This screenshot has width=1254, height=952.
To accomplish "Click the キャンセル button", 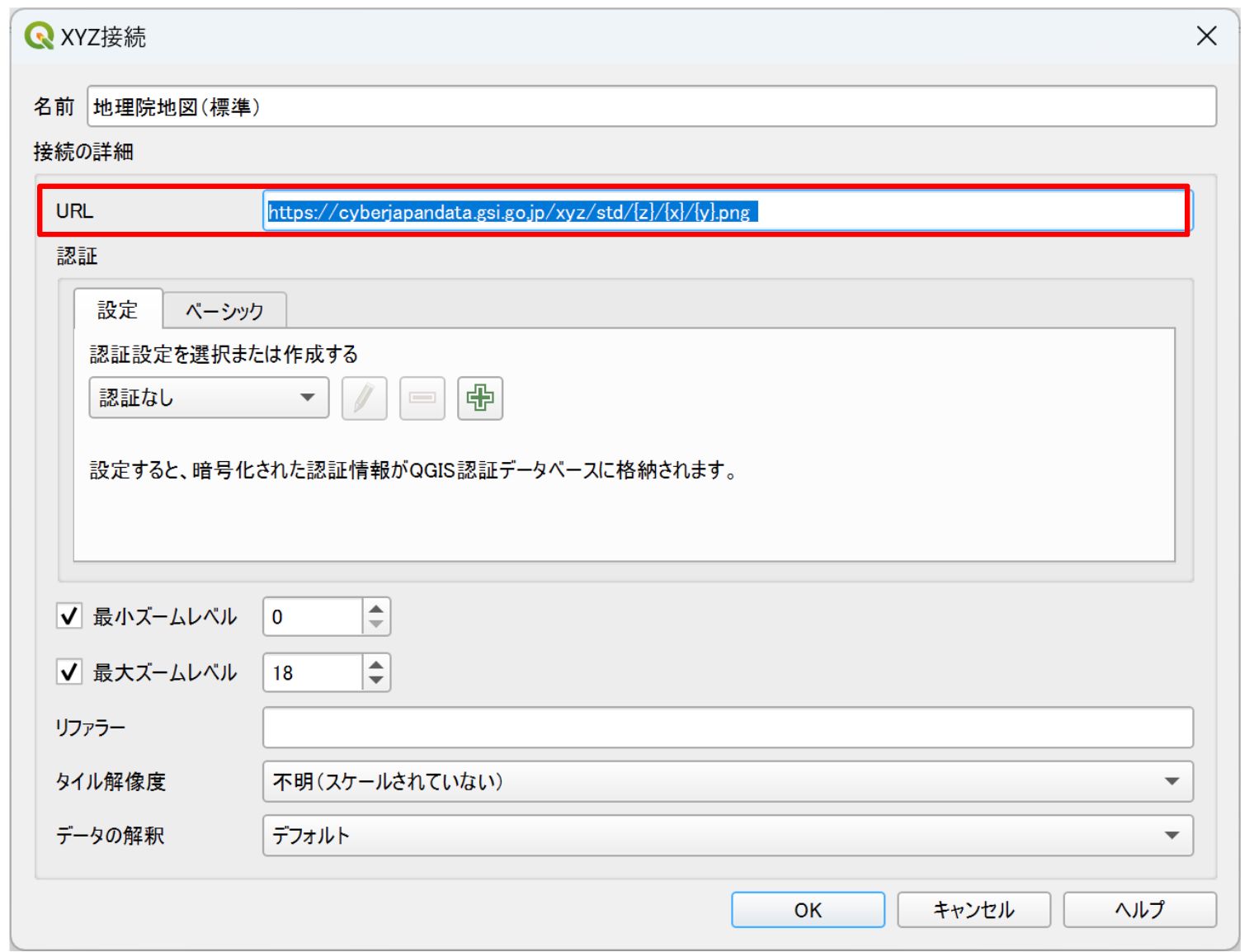I will coord(973,910).
